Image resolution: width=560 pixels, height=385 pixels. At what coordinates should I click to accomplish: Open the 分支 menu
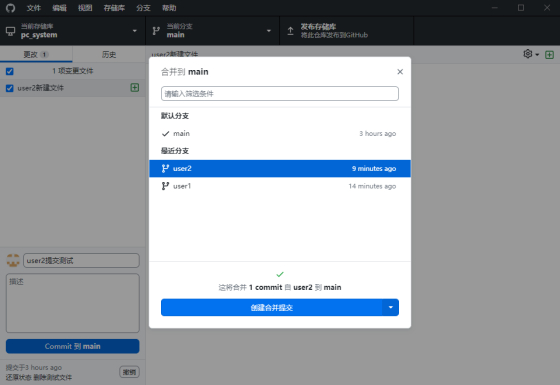click(x=143, y=8)
